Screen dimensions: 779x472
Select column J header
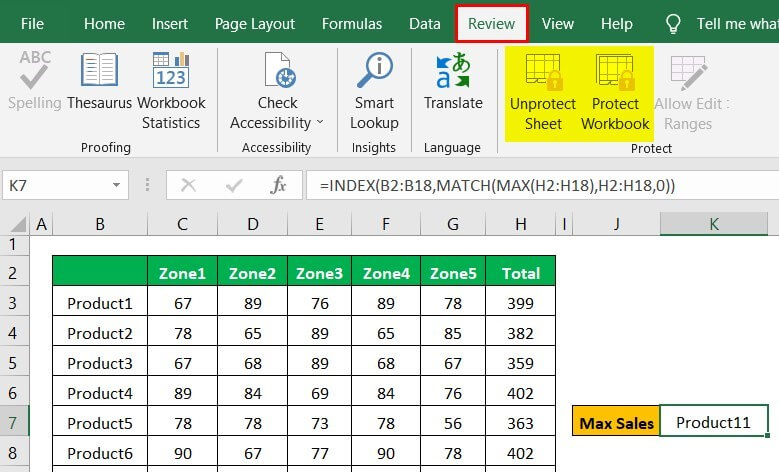(616, 224)
